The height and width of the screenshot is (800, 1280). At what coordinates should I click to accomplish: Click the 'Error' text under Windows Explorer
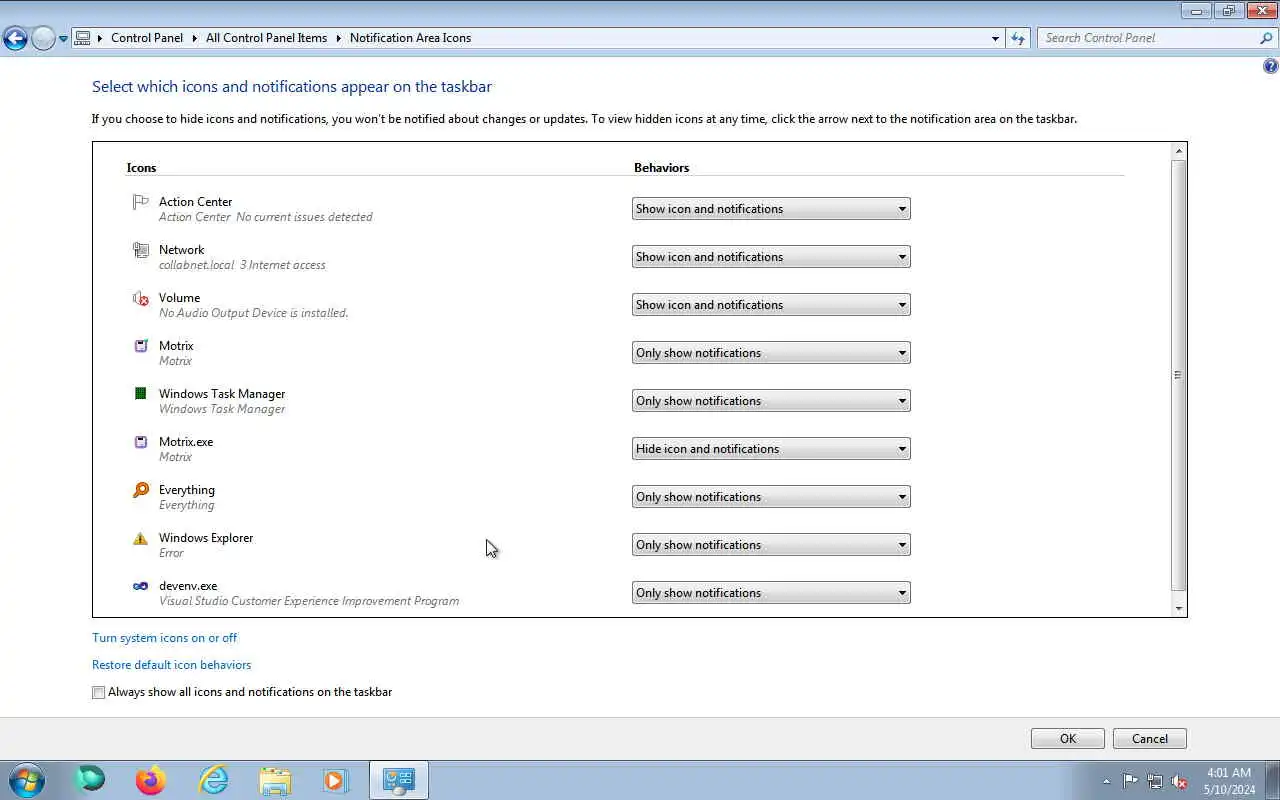pyautogui.click(x=171, y=553)
